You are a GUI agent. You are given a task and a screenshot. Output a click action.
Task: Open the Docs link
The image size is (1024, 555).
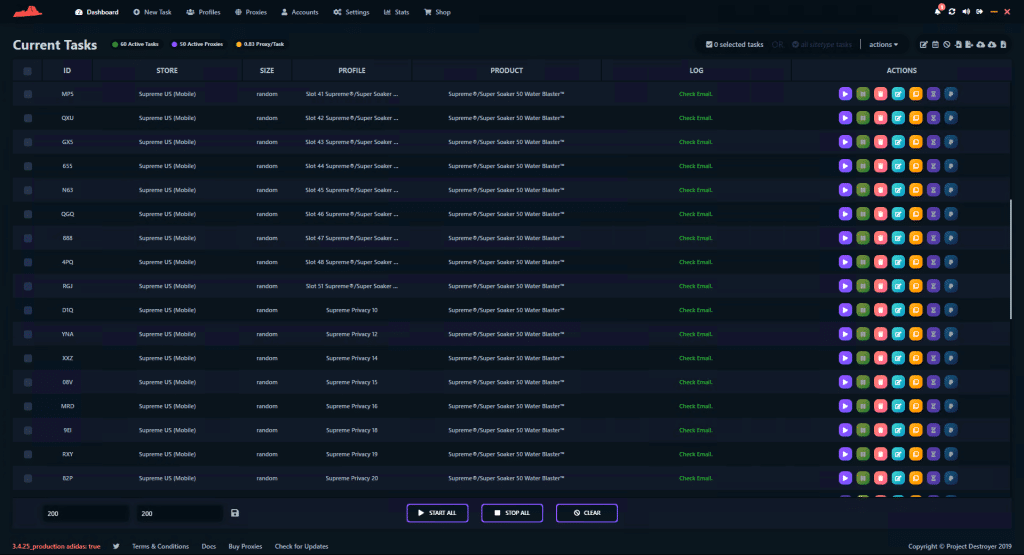pos(208,547)
